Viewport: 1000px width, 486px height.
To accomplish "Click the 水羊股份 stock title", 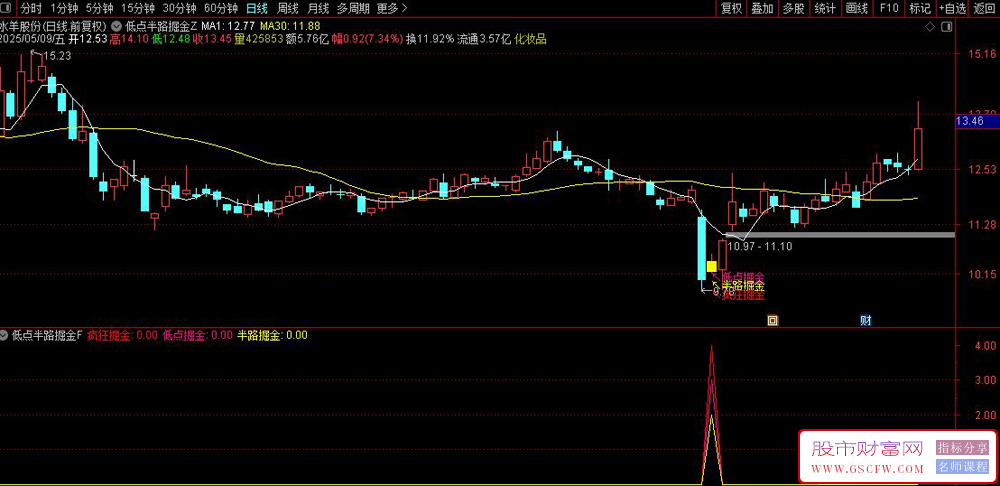I will point(20,27).
